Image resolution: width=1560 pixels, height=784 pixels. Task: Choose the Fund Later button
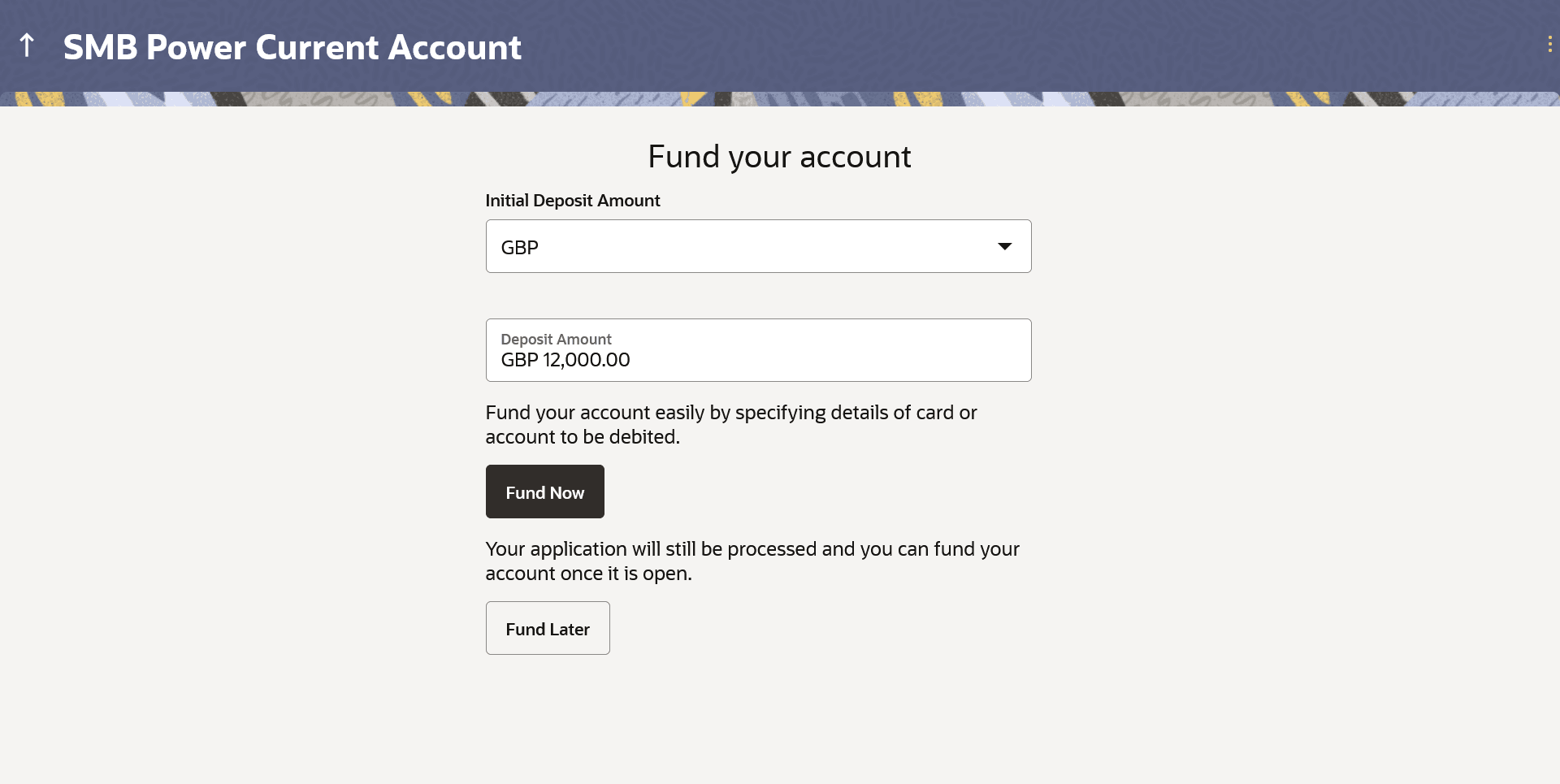547,628
